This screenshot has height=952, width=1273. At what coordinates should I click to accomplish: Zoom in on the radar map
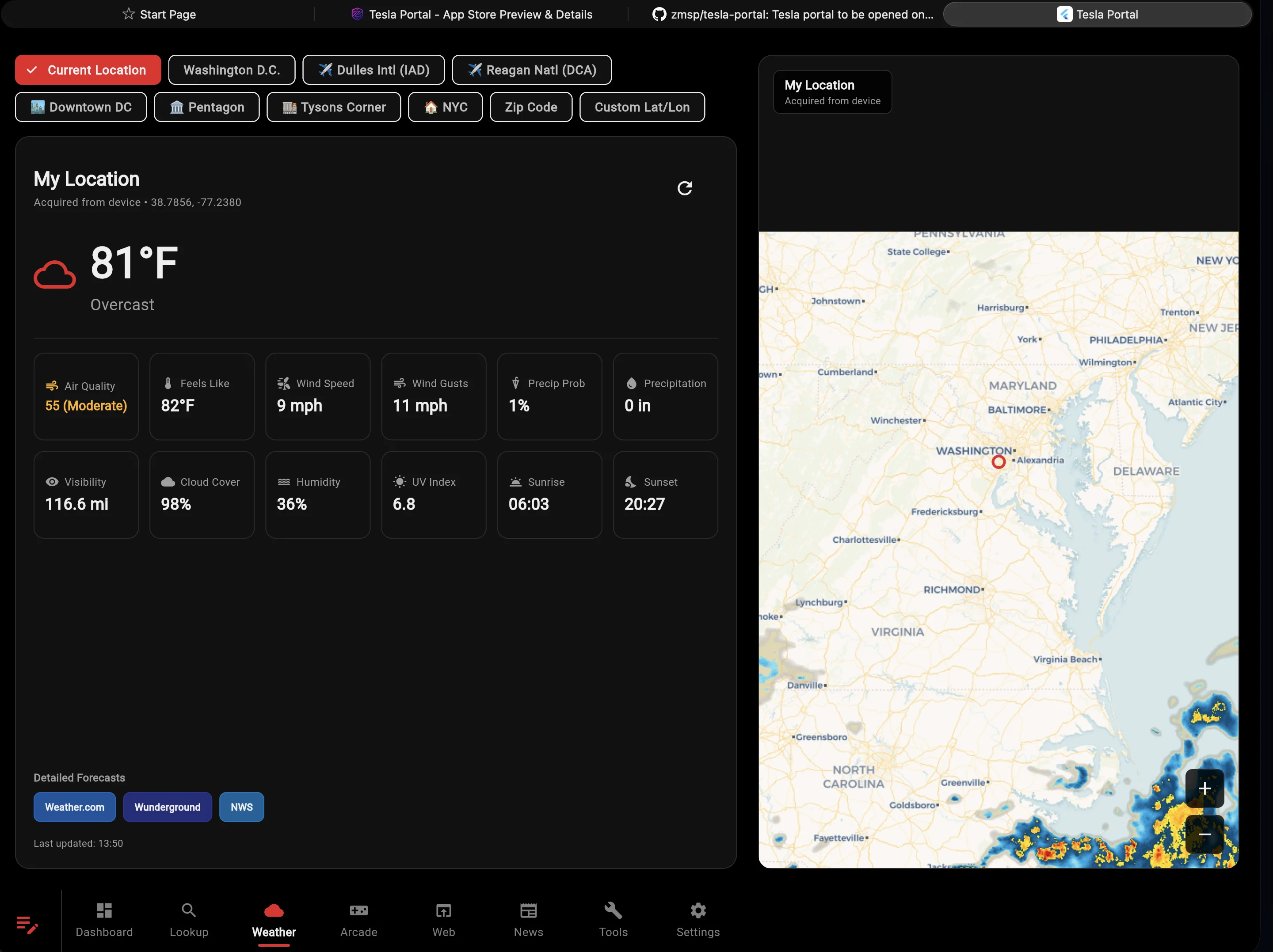pos(1204,788)
